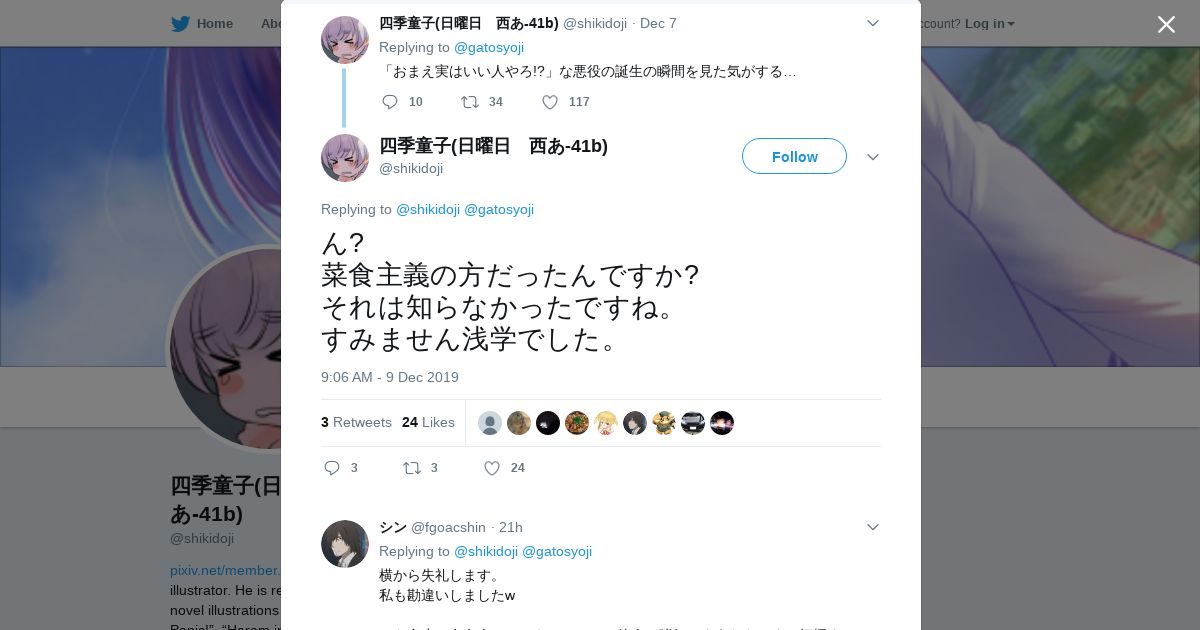Viewport: 1200px width, 630px height.
Task: Like the main tweet using heart icon
Action: coord(492,468)
